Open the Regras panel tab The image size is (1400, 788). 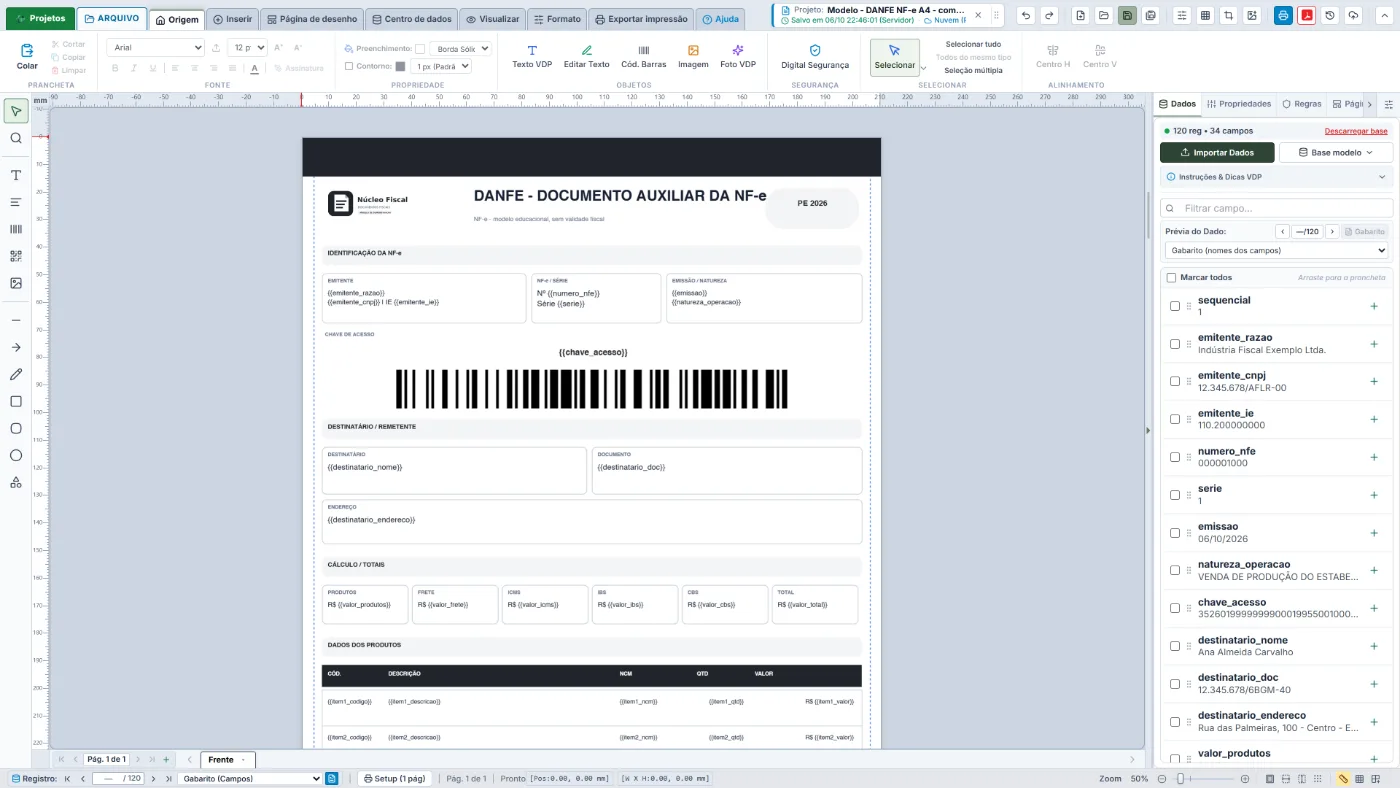pos(1302,104)
